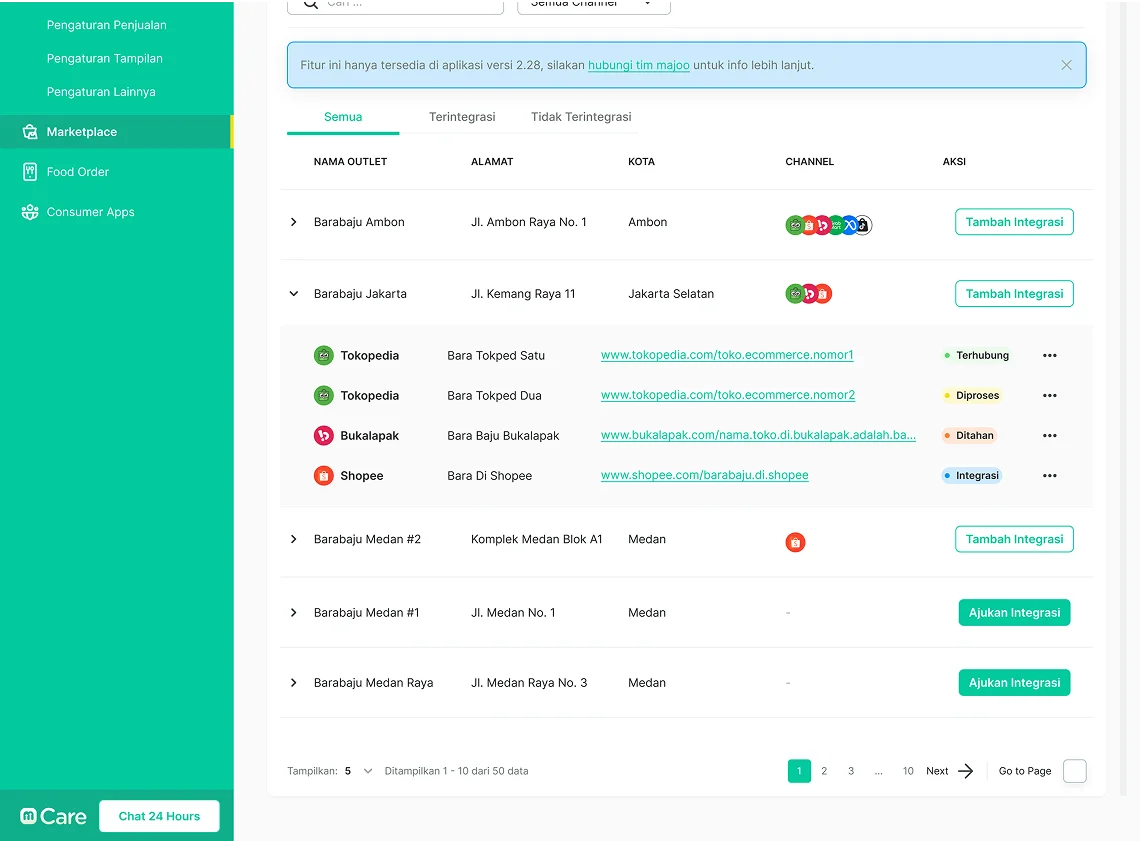This screenshot has width=1140, height=841.
Task: Click the Go to Page input box
Action: 1074,771
